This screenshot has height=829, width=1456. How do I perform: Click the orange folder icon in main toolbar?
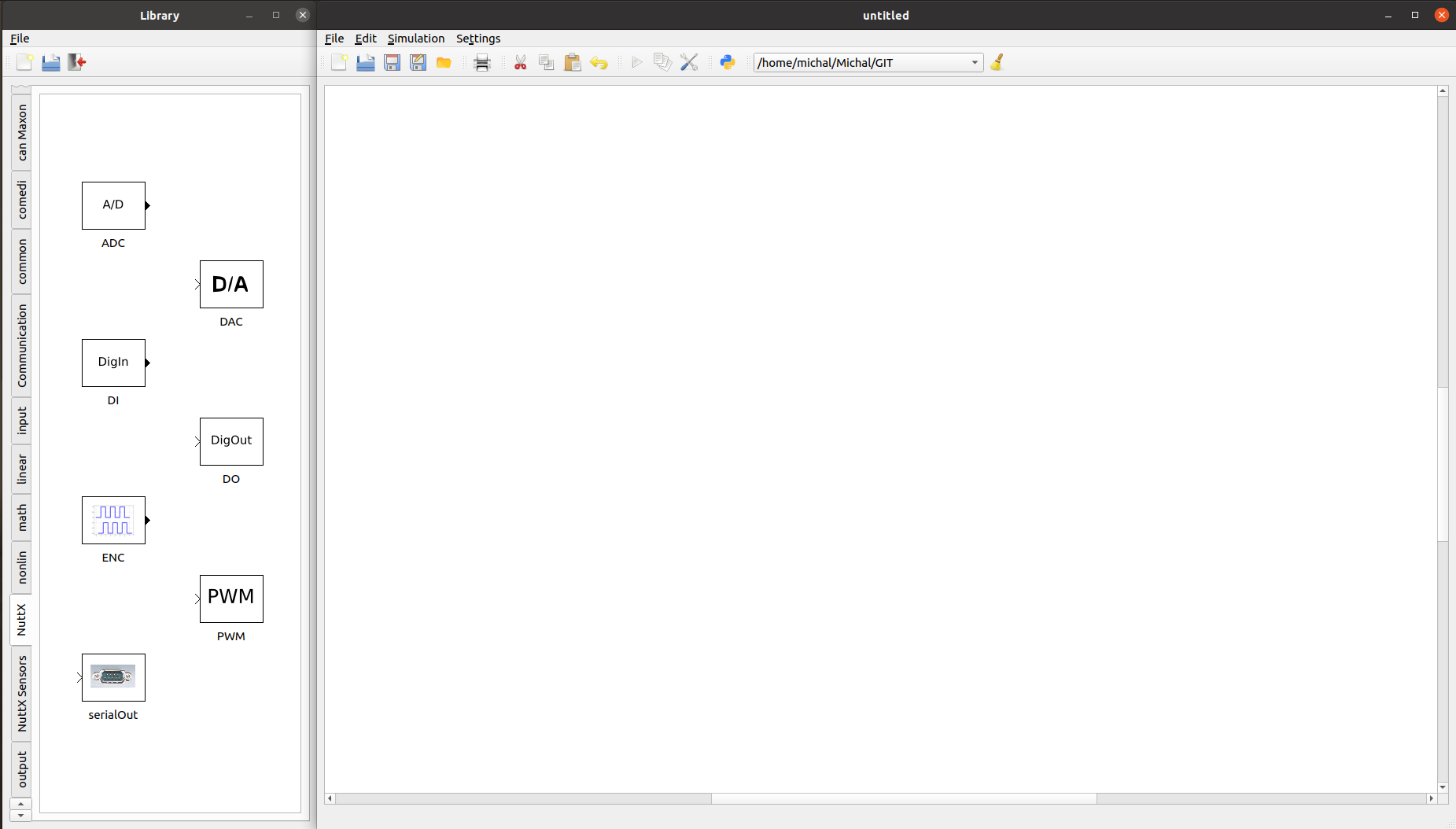tap(444, 63)
